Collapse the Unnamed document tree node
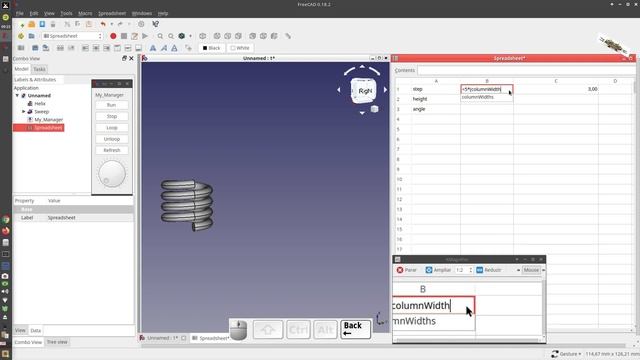 click(x=17, y=96)
